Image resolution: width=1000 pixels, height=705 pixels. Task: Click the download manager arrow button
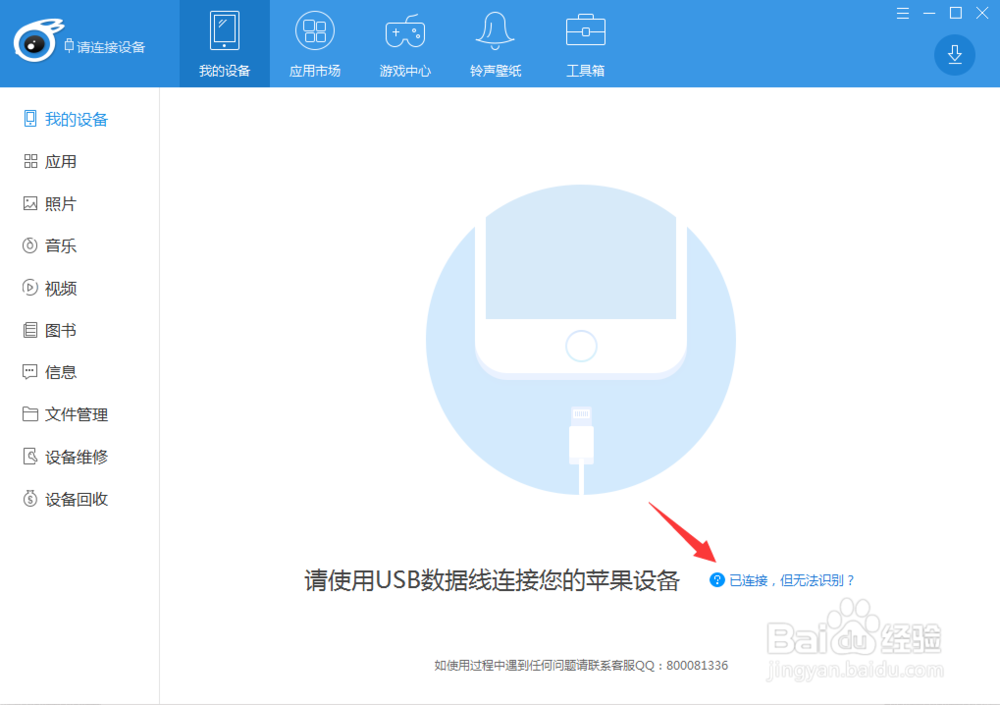tap(954, 55)
